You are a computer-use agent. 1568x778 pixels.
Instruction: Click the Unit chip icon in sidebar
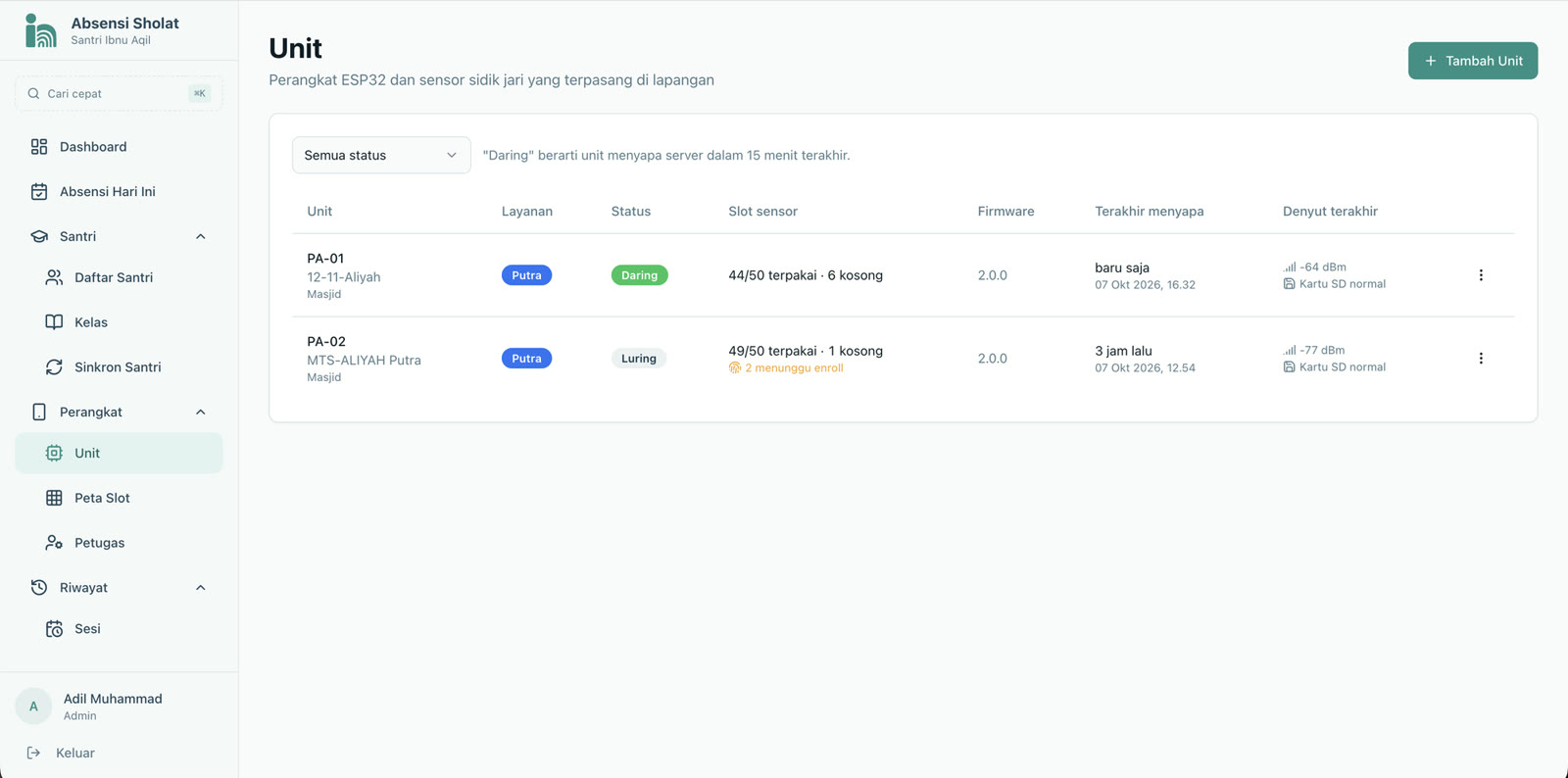[54, 454]
